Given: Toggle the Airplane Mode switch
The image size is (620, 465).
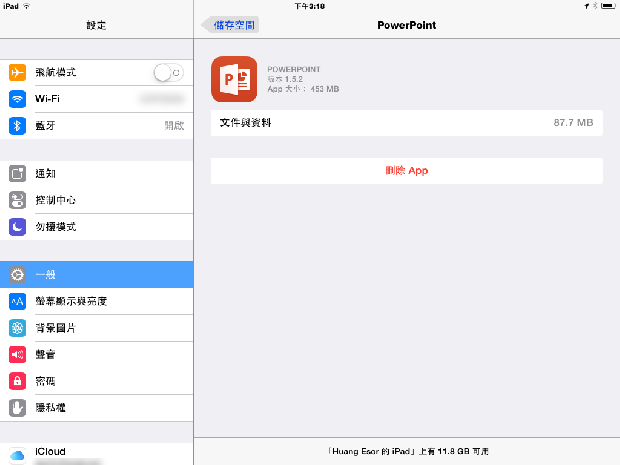Looking at the screenshot, I should 169,73.
